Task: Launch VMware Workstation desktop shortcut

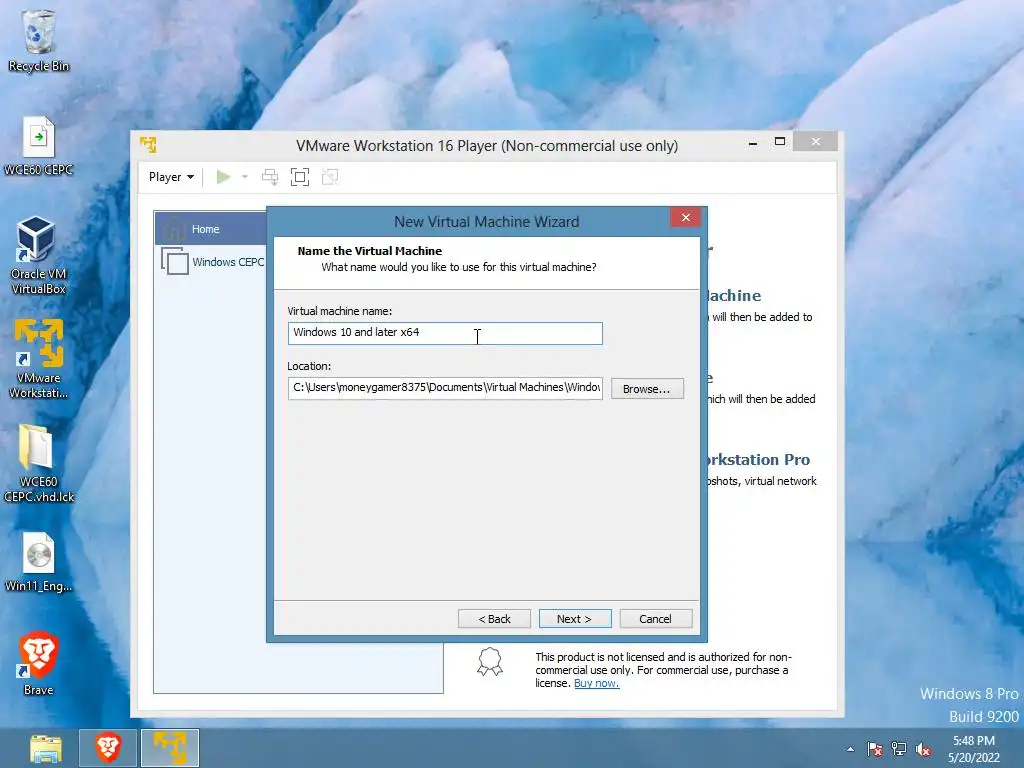Action: click(39, 359)
